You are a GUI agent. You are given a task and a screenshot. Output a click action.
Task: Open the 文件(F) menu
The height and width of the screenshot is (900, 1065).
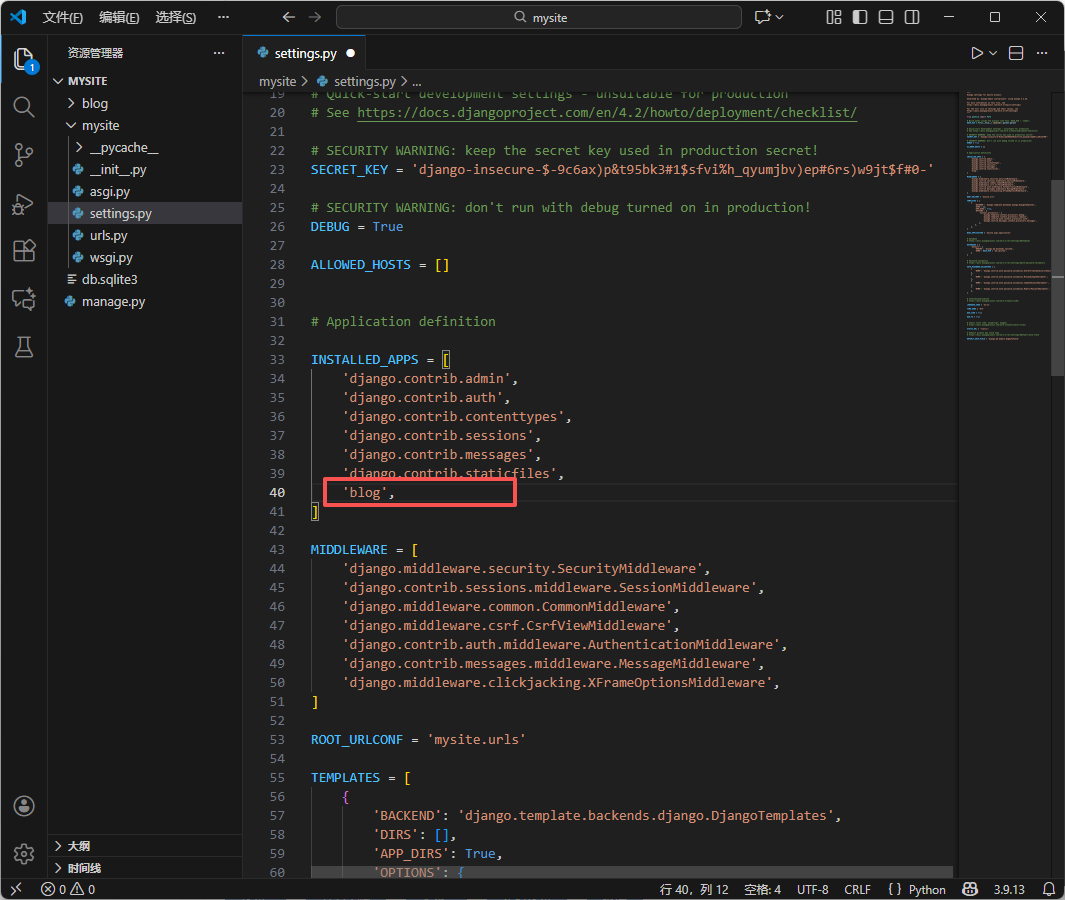pyautogui.click(x=63, y=17)
